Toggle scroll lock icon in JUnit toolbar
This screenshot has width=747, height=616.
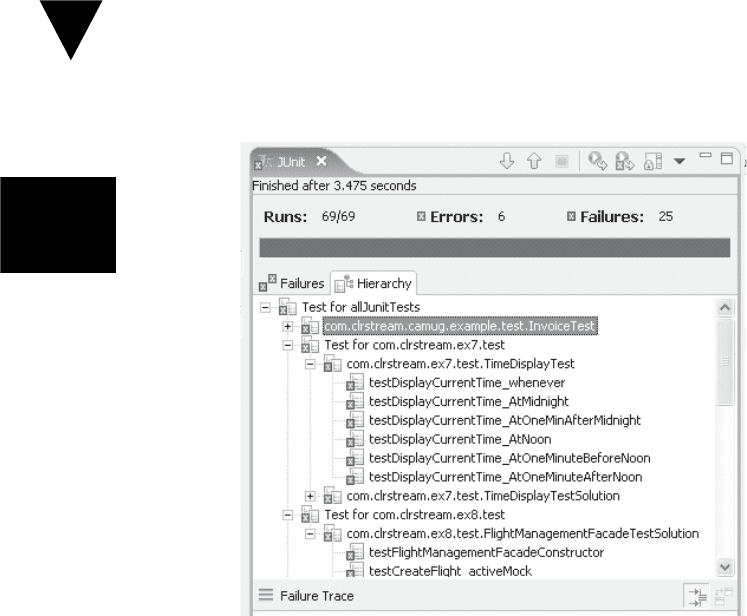[653, 161]
